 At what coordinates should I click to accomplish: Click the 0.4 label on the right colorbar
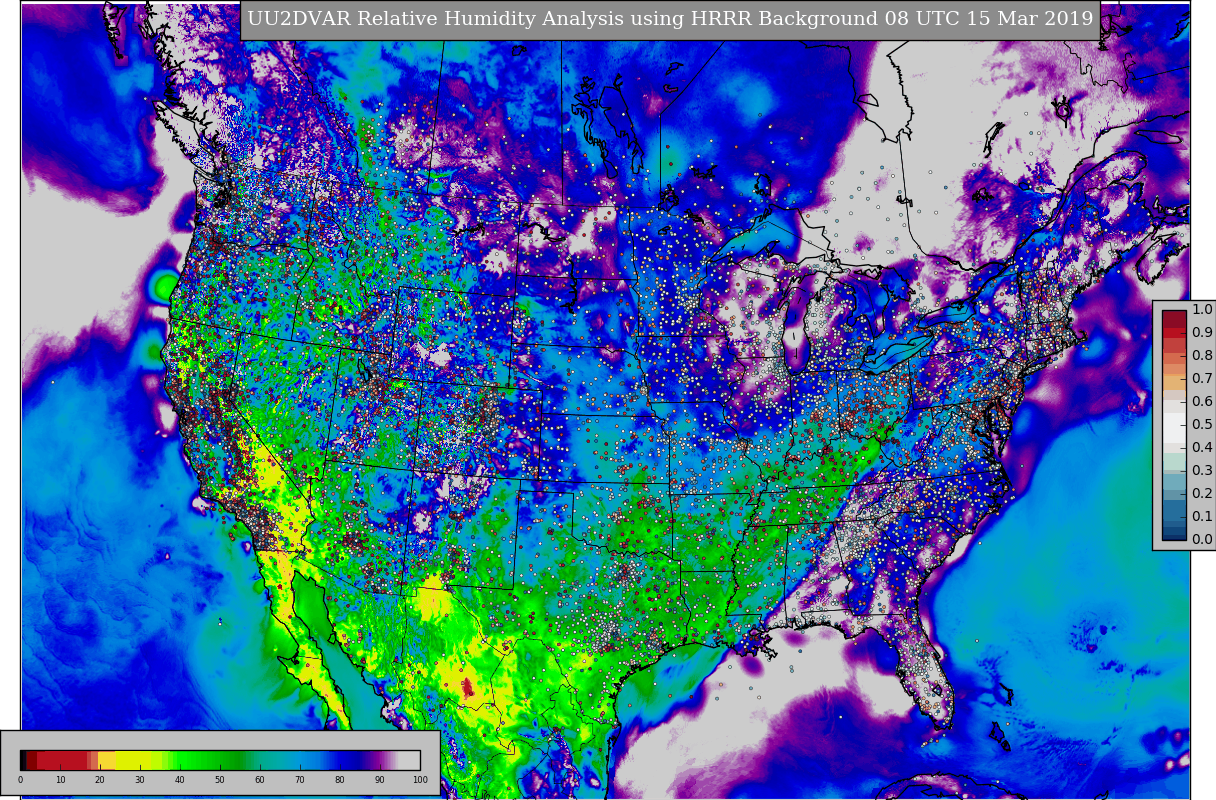coord(1202,447)
